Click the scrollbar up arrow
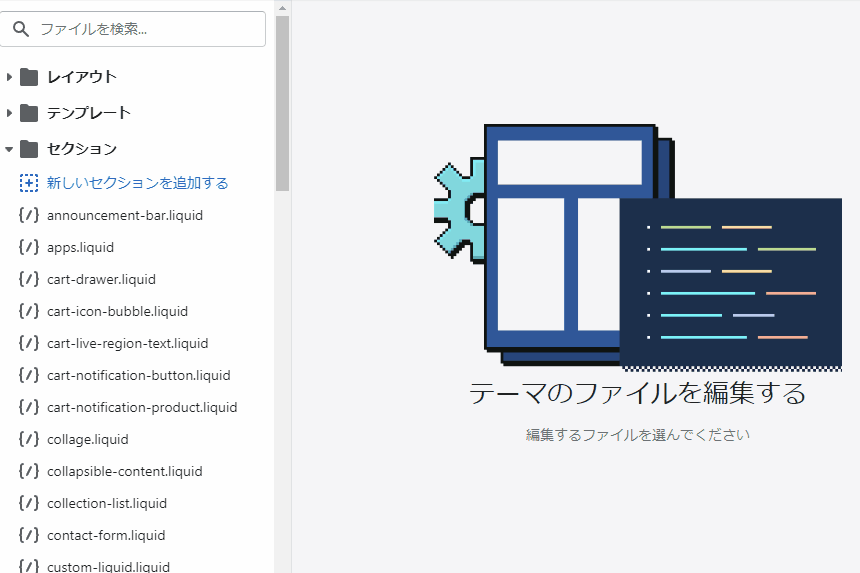 (282, 8)
